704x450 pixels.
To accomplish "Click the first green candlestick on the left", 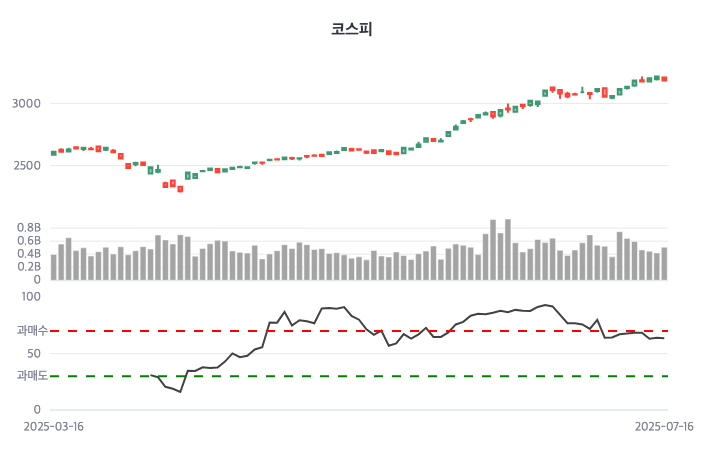I will 54,153.
